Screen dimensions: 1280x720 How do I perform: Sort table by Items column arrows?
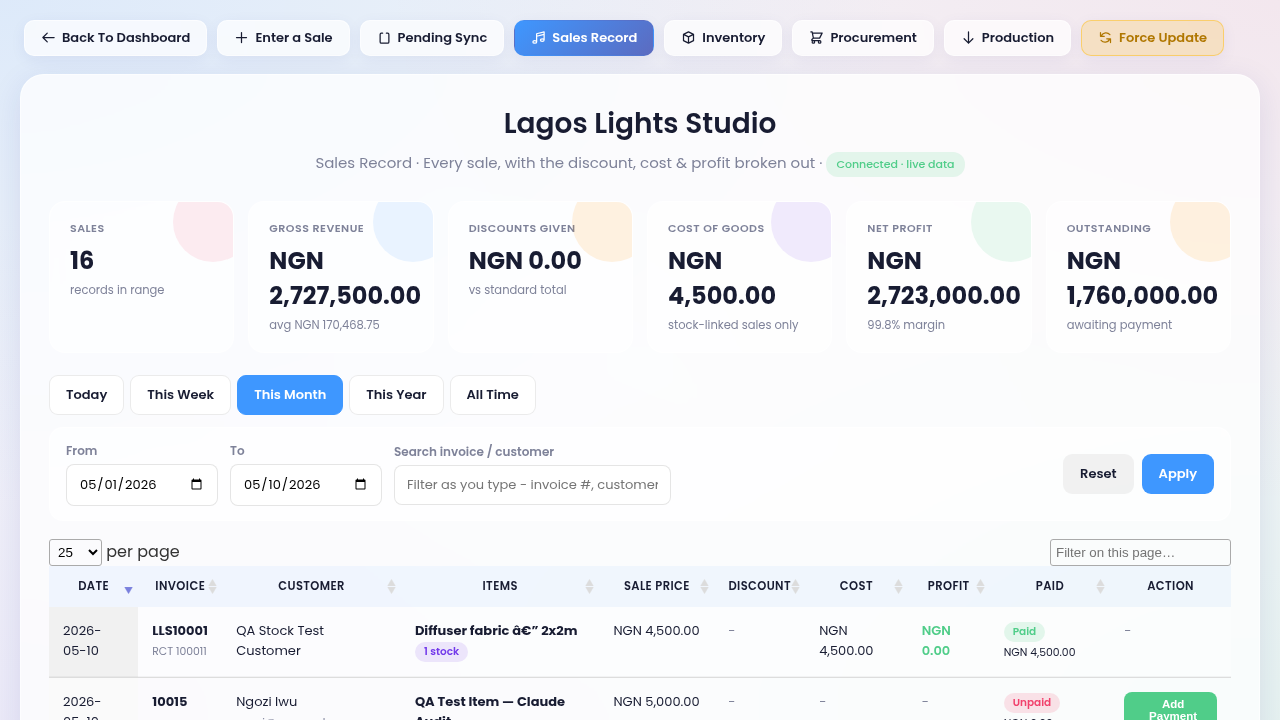point(589,587)
